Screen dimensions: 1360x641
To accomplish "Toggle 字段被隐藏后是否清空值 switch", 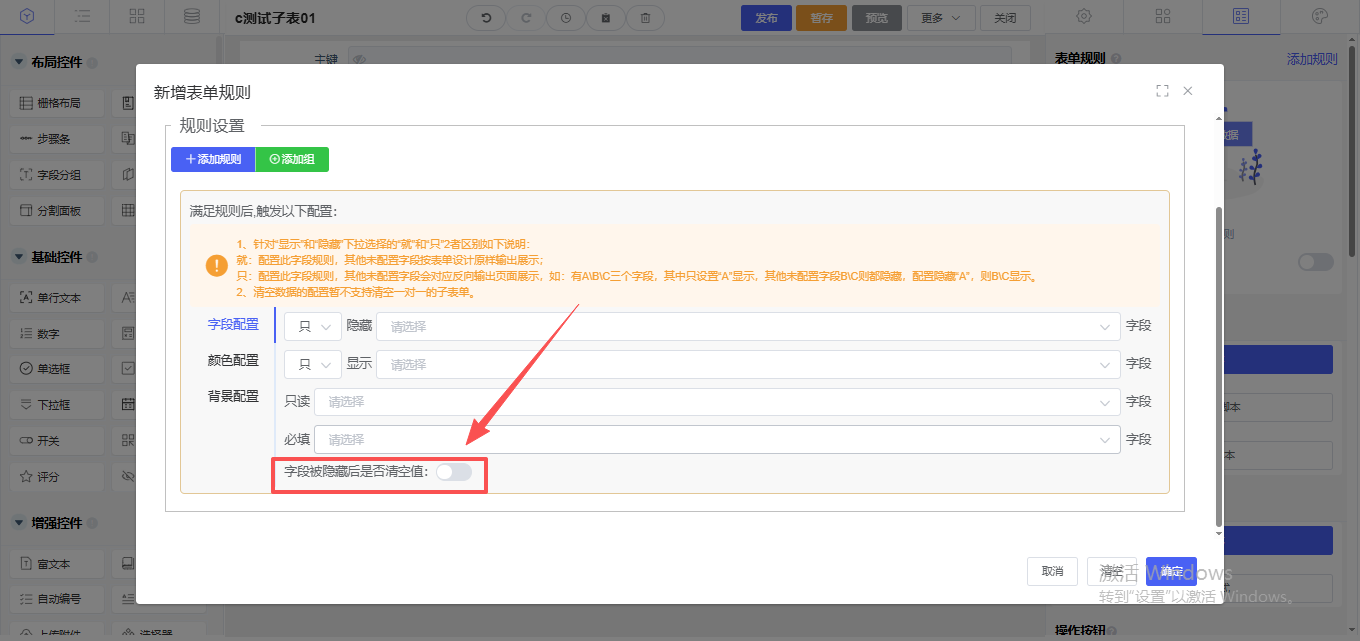I will (x=453, y=472).
